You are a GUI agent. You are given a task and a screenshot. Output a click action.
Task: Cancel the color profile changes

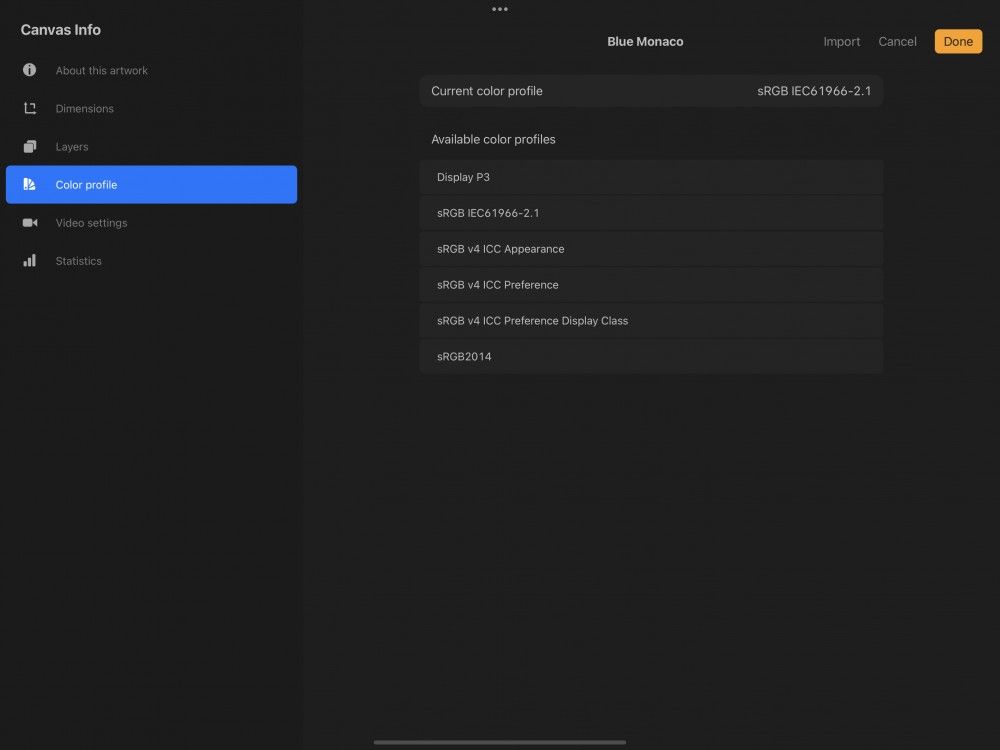click(x=897, y=41)
